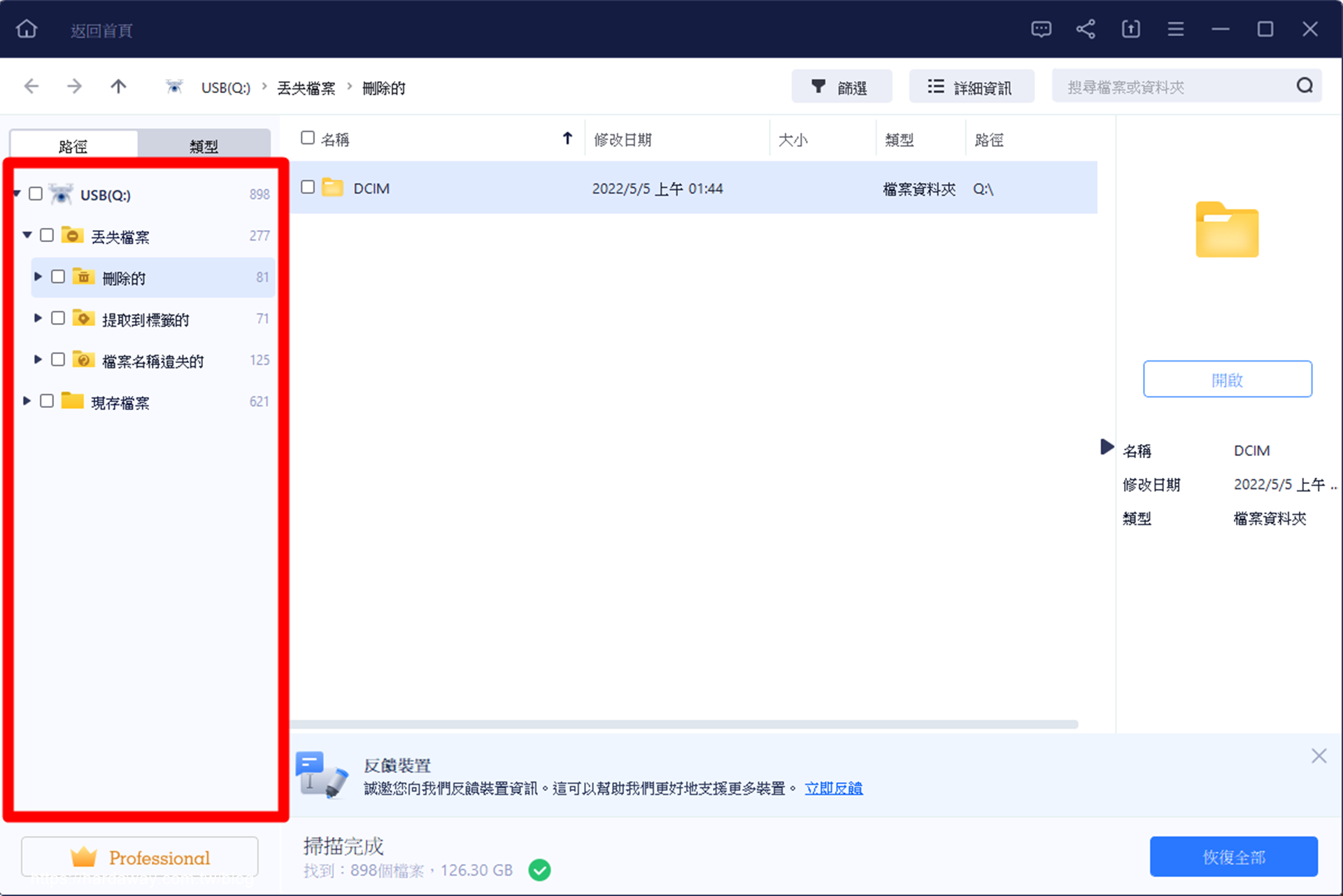Click the 刪除的 trash folder icon
Viewport: 1343px width, 896px height.
[83, 276]
